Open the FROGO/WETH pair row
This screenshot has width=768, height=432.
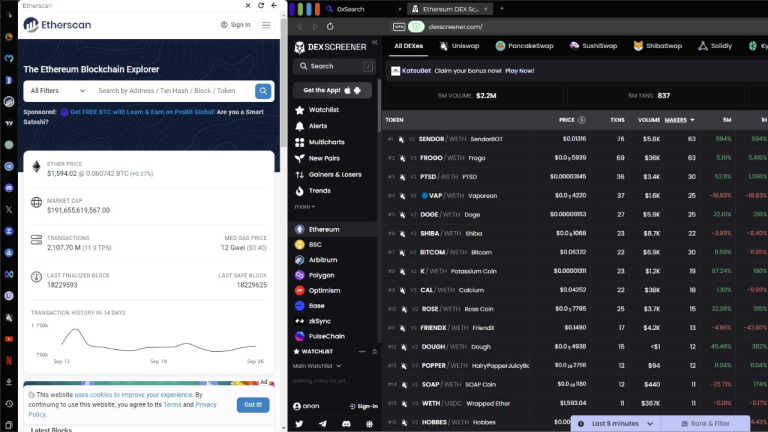(x=575, y=158)
